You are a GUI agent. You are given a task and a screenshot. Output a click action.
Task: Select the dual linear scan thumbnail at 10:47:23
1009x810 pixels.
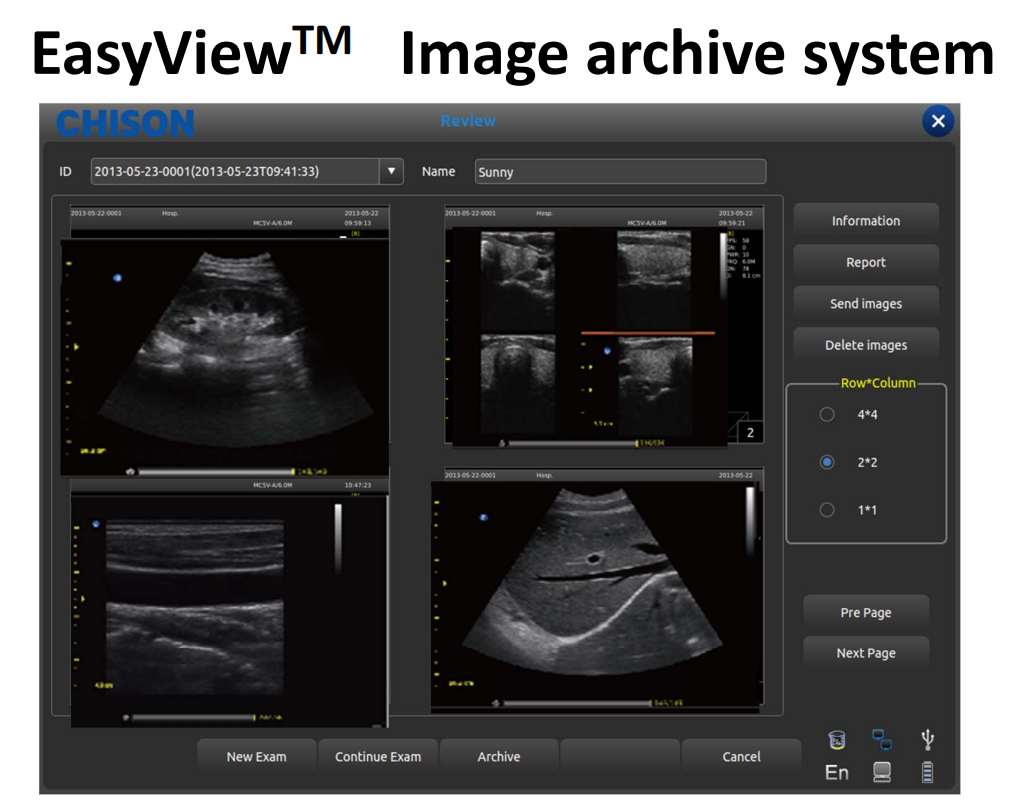(229, 603)
